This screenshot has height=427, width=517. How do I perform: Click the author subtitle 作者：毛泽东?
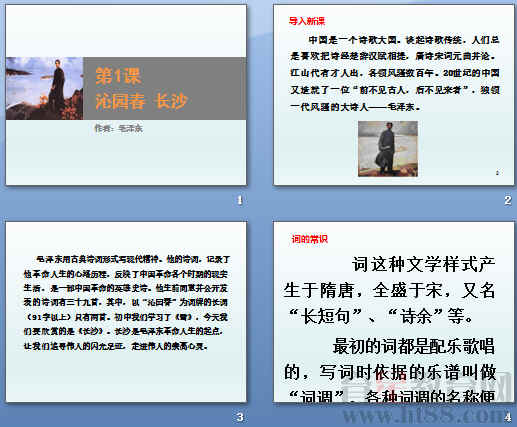(x=118, y=128)
